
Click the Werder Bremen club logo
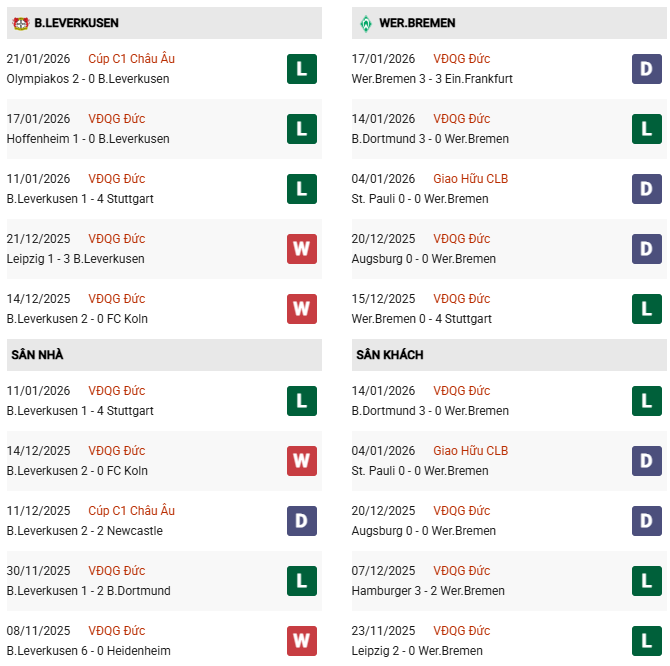(365, 22)
